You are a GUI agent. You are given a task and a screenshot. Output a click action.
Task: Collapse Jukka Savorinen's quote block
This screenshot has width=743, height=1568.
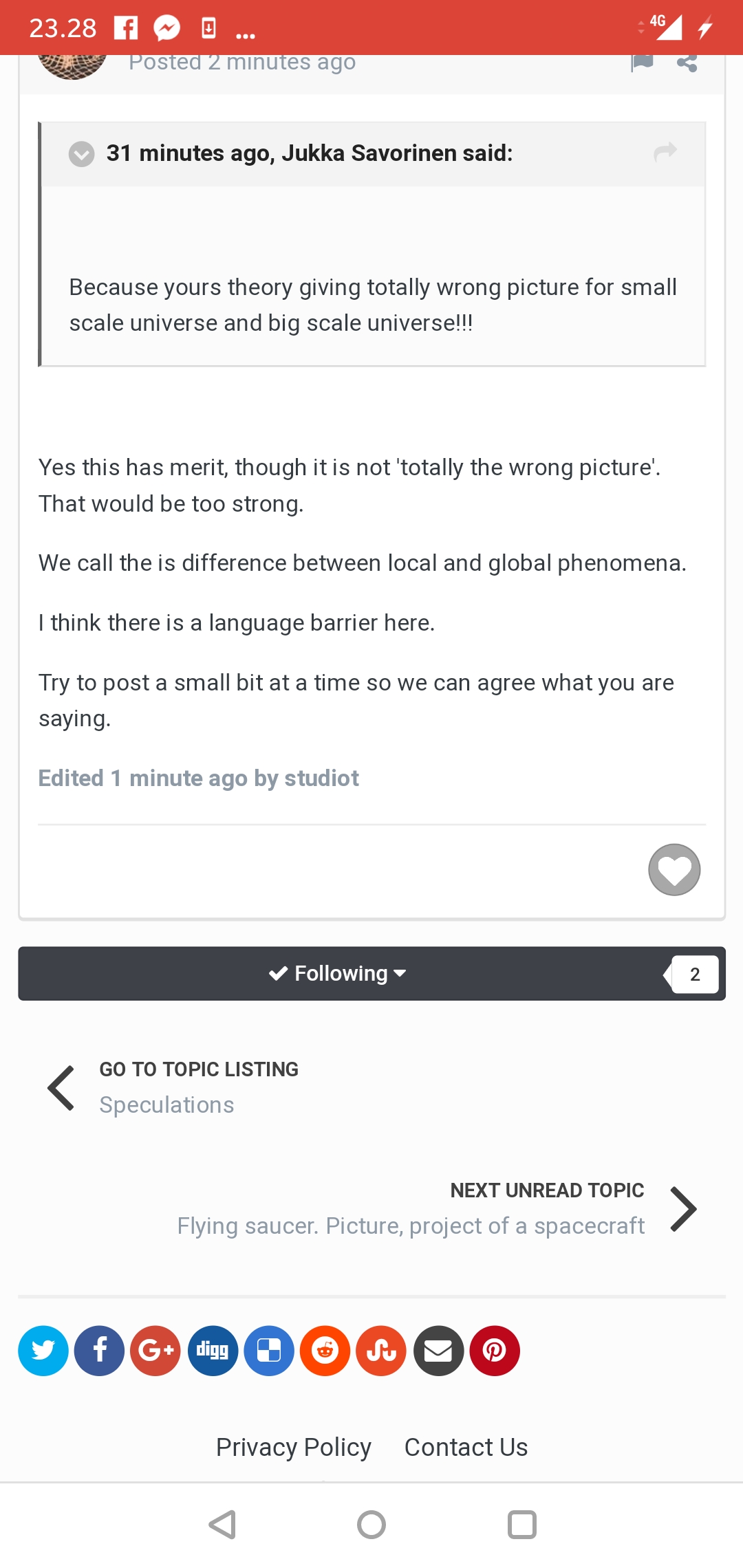pos(81,154)
